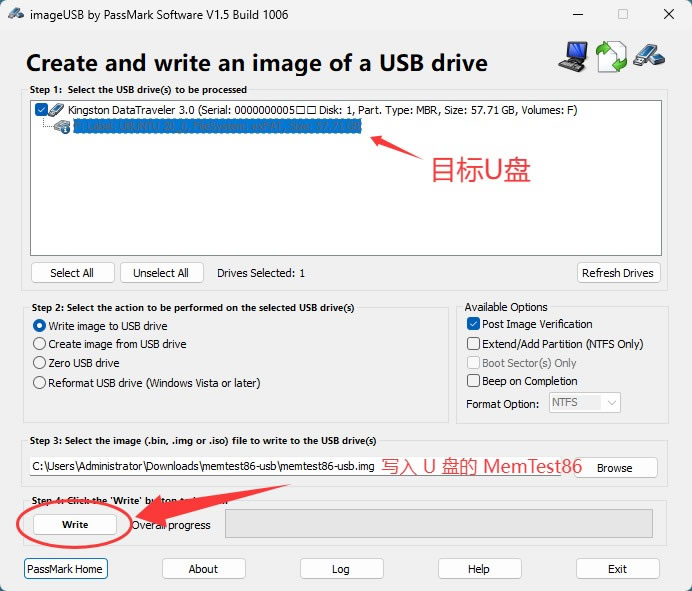The height and width of the screenshot is (591, 692).
Task: Click Refresh Drives button
Action: 618,273
